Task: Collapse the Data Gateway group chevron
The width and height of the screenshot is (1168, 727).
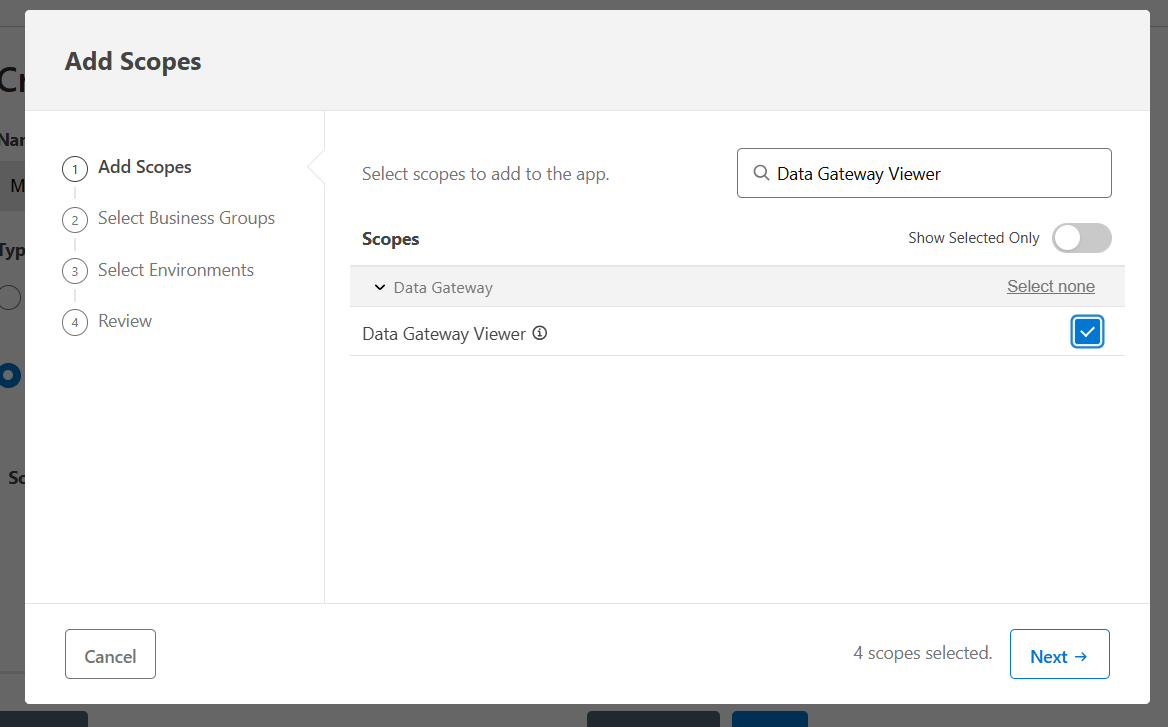Action: point(379,287)
